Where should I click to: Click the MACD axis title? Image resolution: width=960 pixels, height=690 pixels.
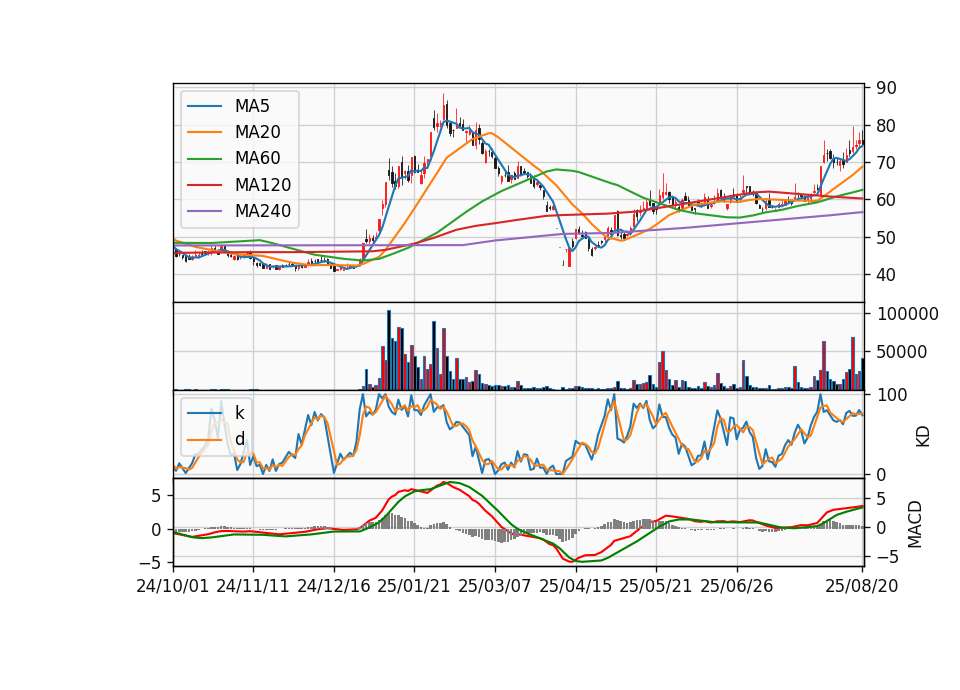[915, 524]
